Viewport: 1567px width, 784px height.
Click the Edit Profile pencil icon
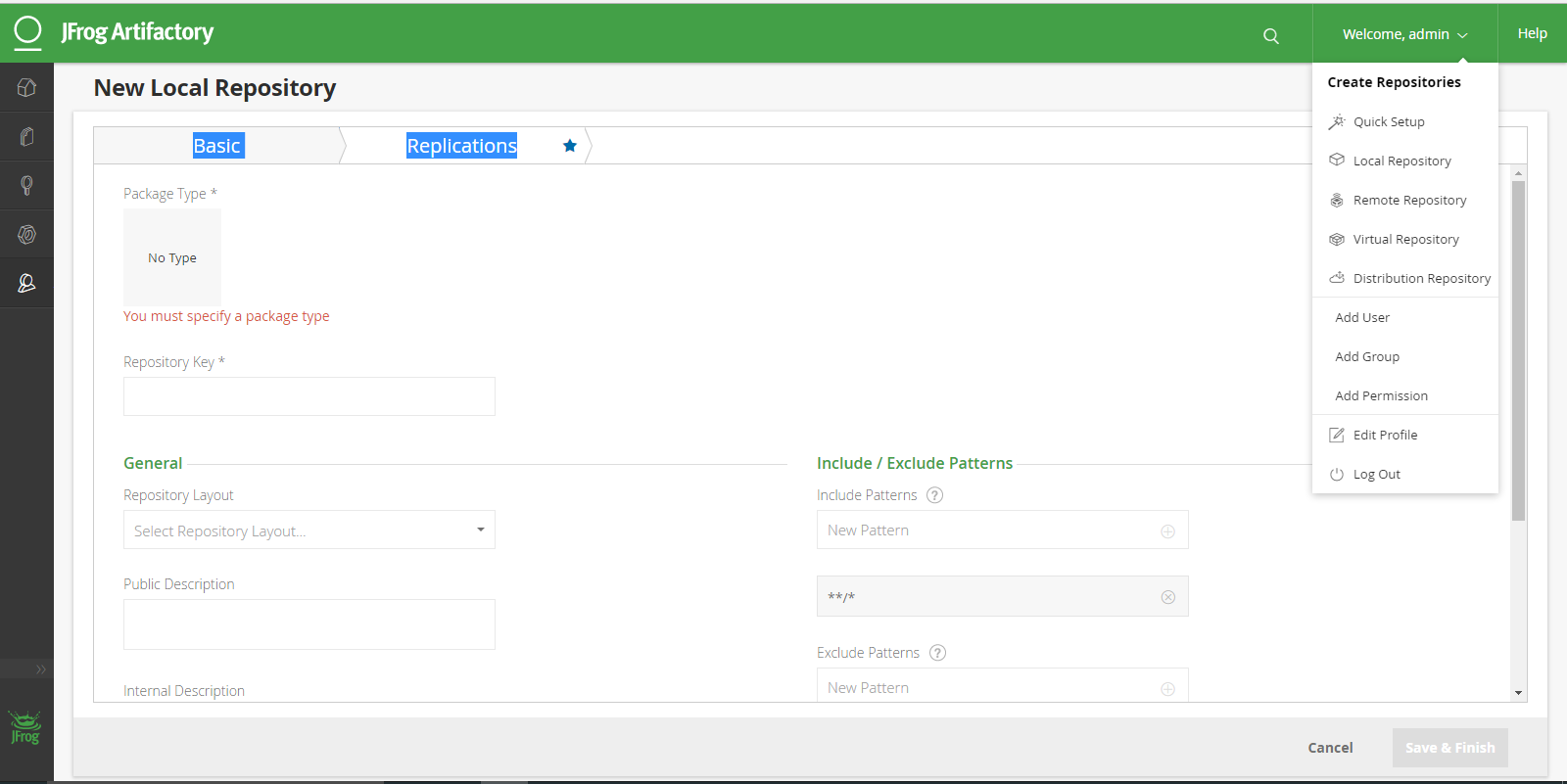pos(1337,435)
